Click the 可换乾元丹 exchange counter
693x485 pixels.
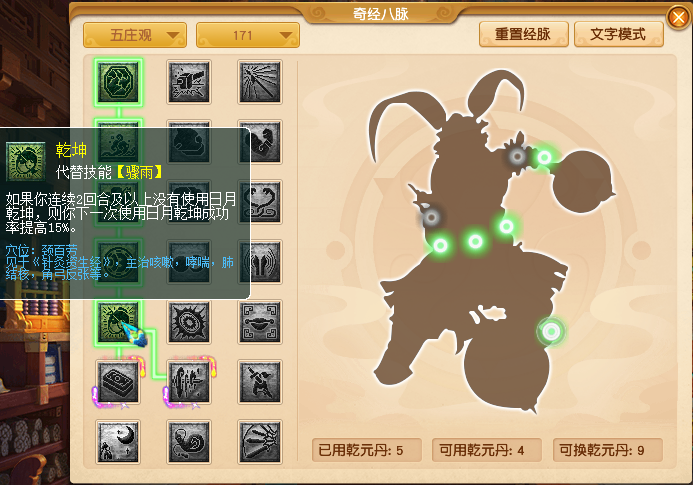[608, 450]
